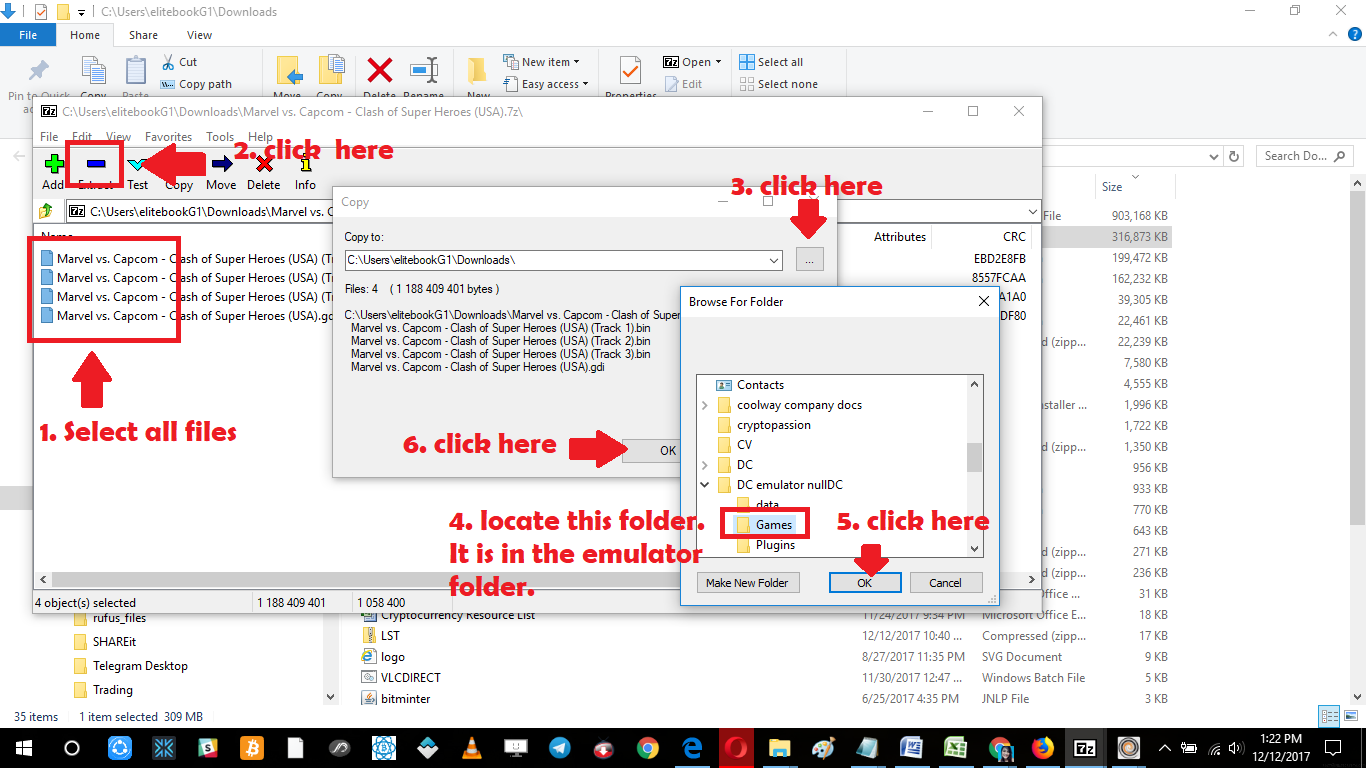Click Copy path in Explorer ribbon
The width and height of the screenshot is (1366, 768).
coord(196,84)
